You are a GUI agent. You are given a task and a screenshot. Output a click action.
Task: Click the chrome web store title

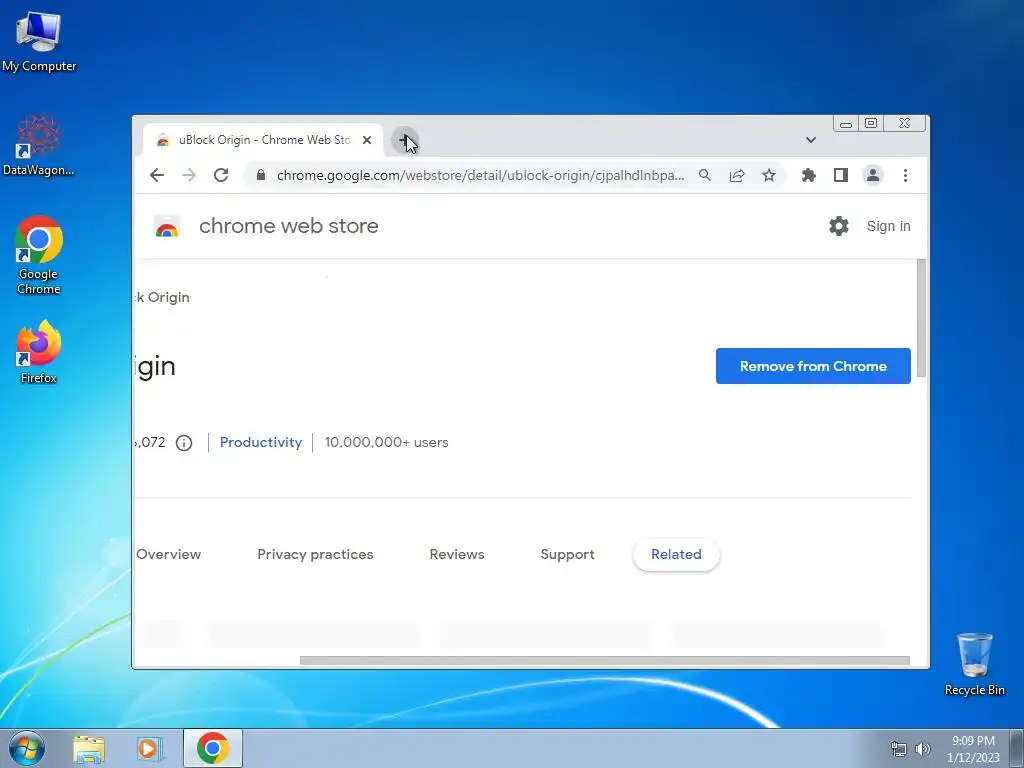point(289,226)
